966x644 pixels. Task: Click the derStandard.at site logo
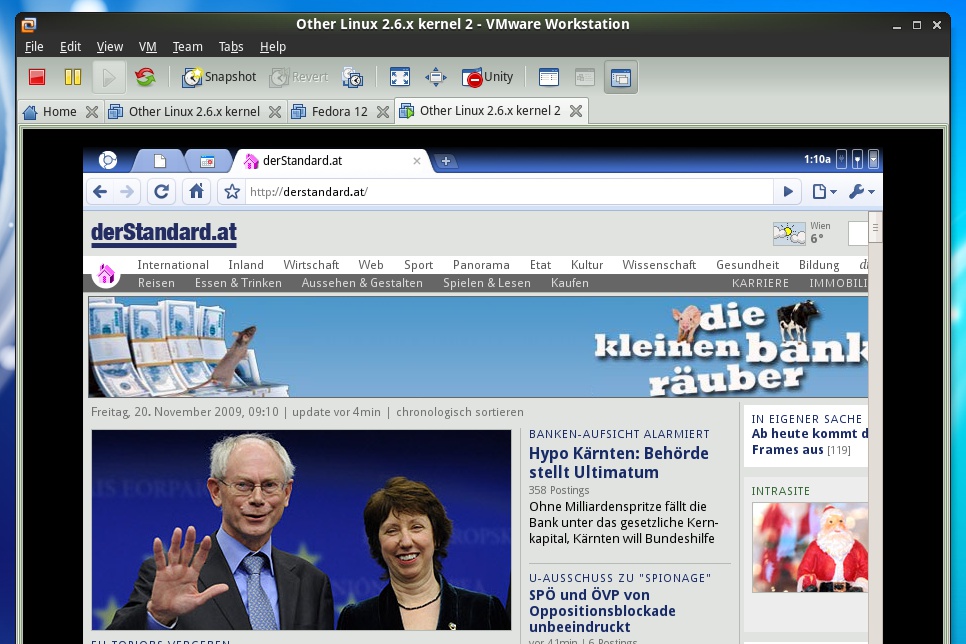(x=164, y=233)
